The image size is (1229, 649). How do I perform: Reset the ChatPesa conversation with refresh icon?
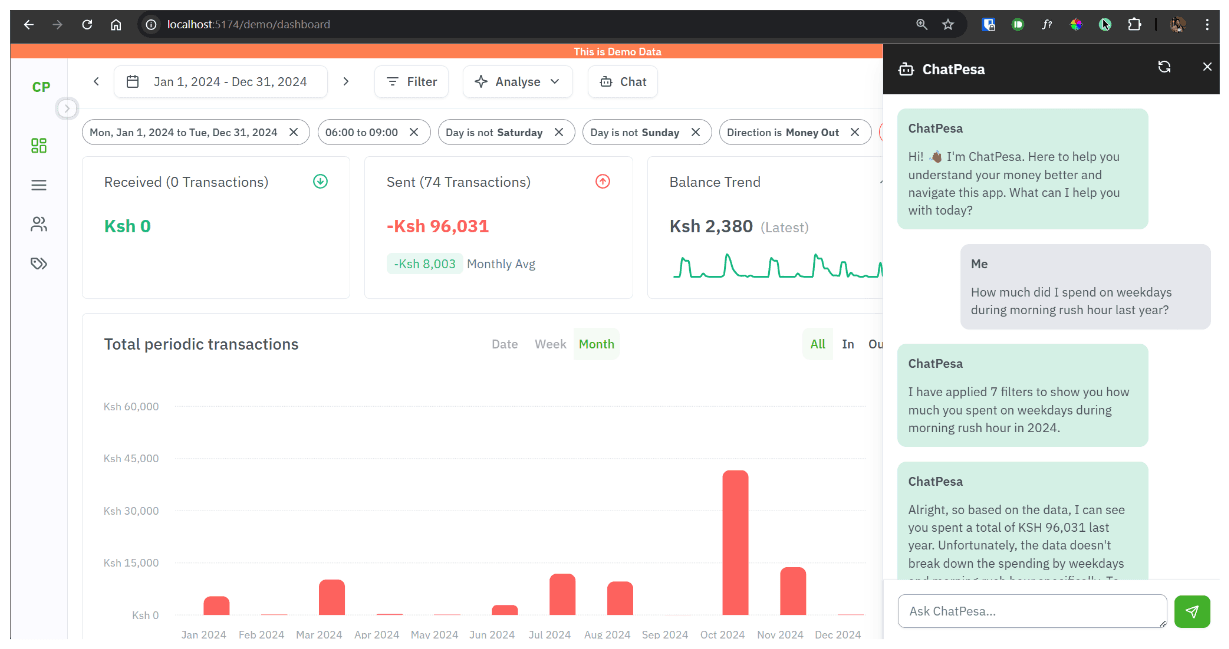tap(1164, 67)
